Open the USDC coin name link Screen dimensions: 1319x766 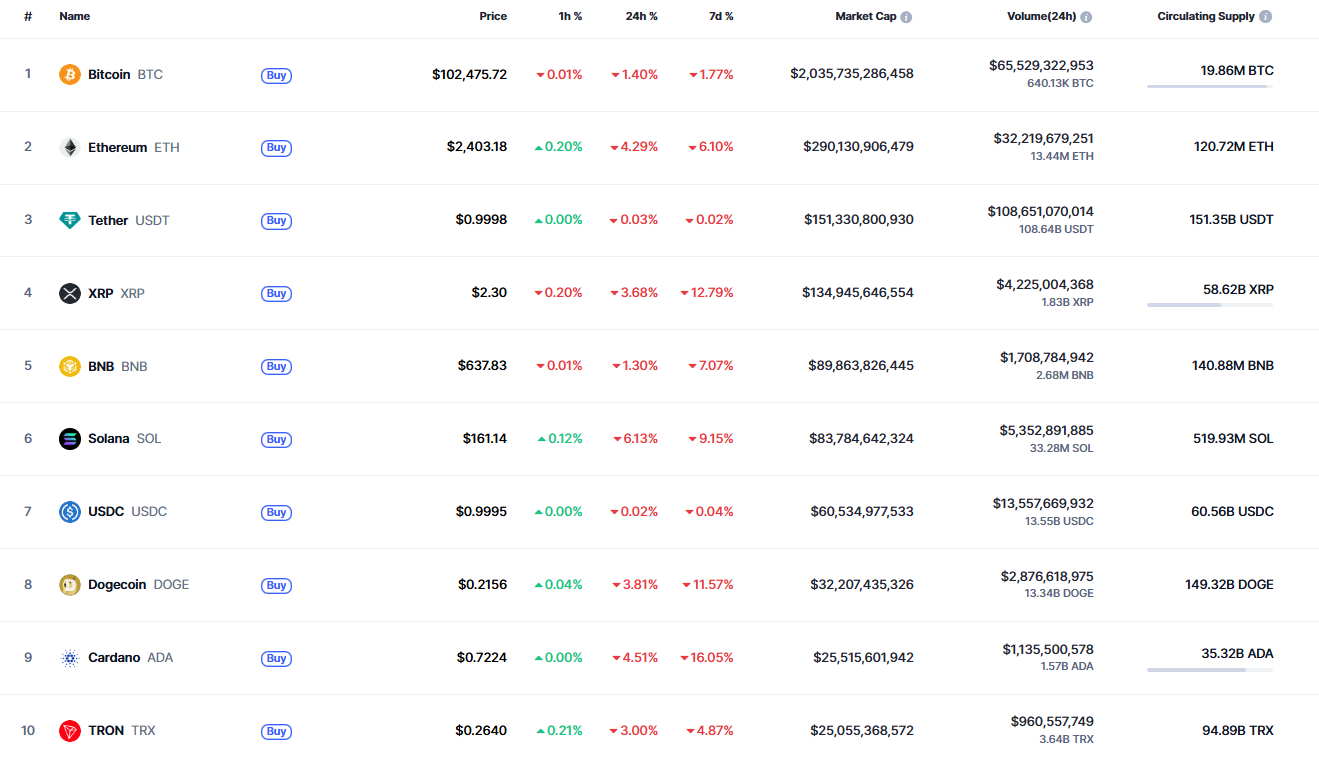pyautogui.click(x=106, y=512)
